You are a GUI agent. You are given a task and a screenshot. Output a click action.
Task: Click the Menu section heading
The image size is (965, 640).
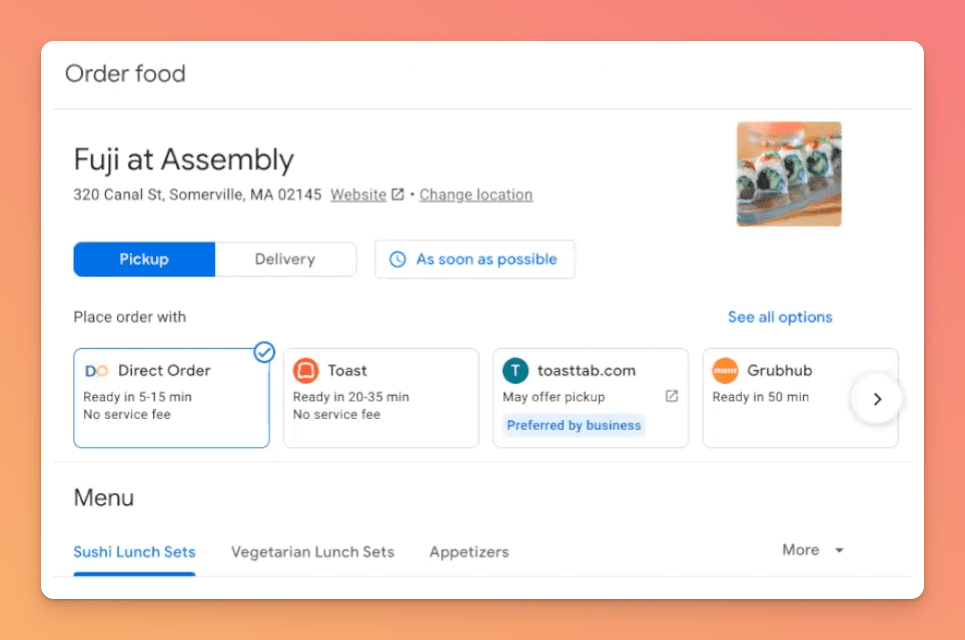[104, 498]
